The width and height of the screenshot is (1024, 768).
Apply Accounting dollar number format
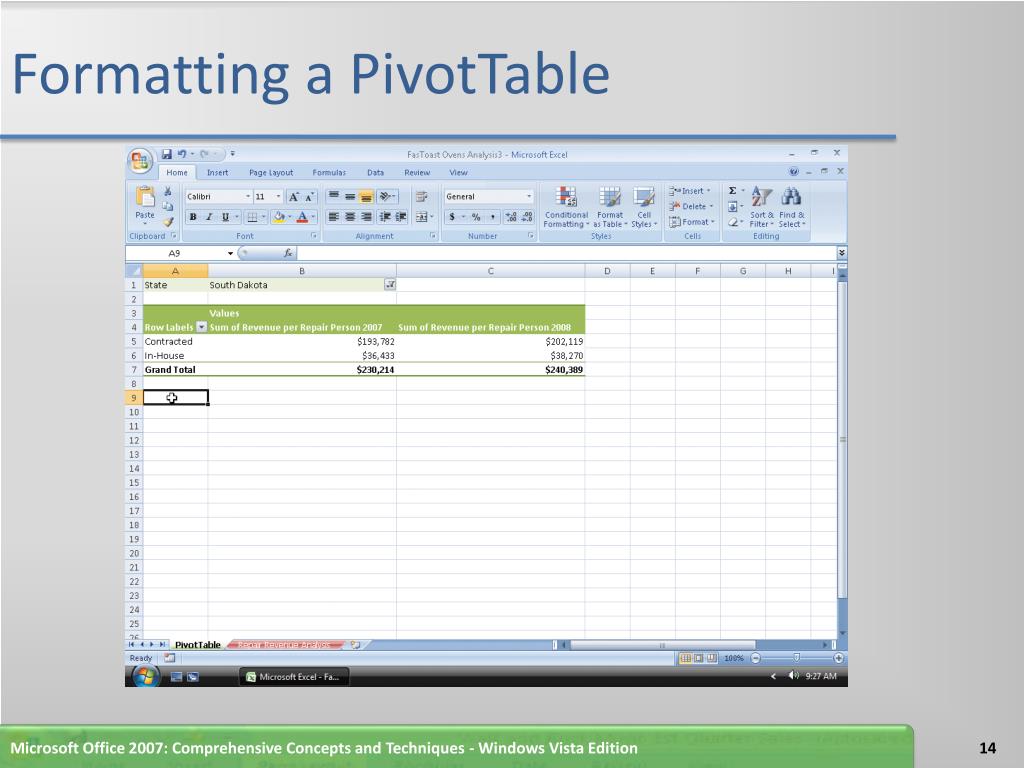coord(452,217)
